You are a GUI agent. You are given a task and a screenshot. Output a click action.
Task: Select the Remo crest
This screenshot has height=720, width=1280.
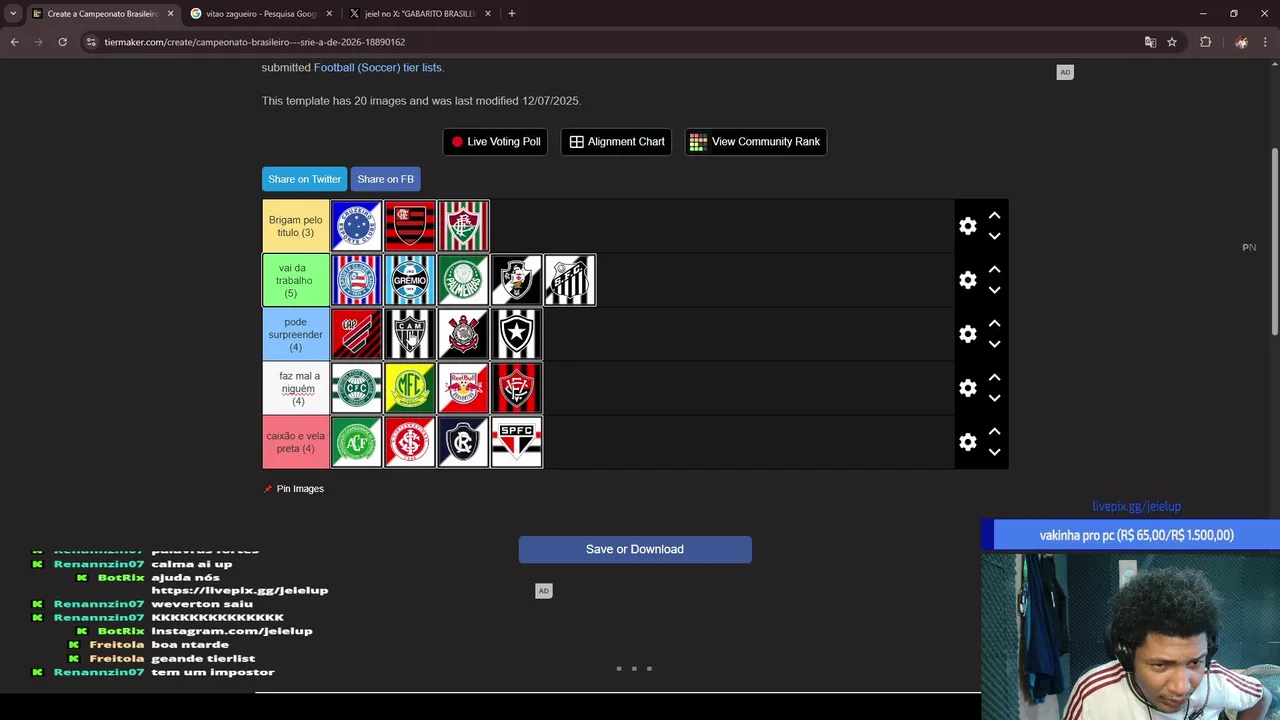click(x=463, y=442)
